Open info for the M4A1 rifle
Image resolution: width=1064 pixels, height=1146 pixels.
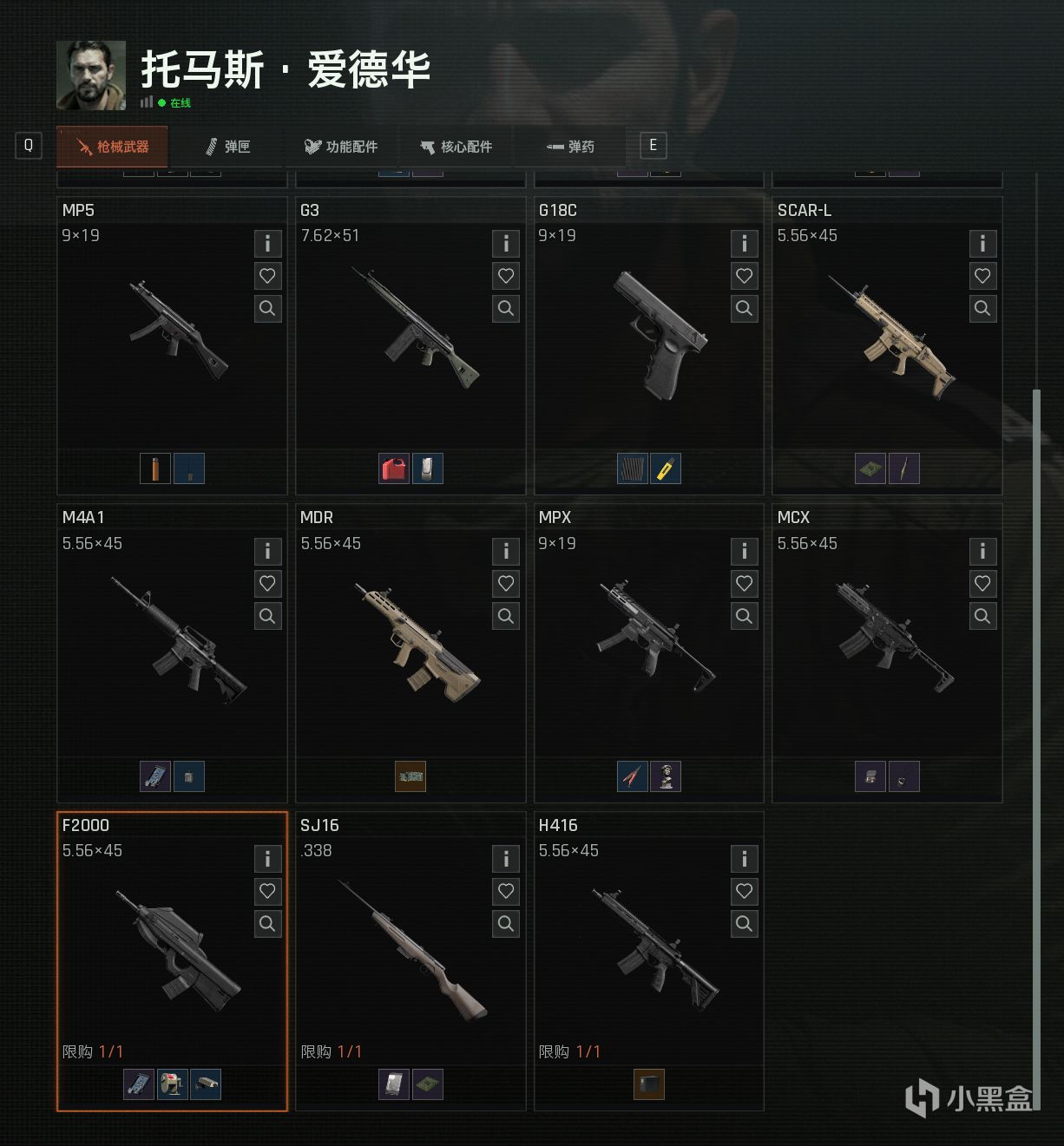coord(267,551)
